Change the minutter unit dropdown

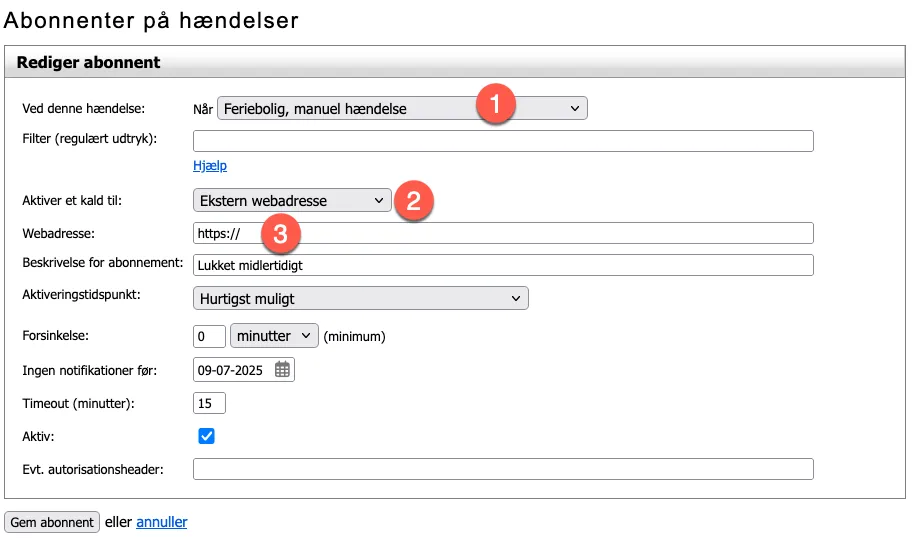(x=274, y=336)
